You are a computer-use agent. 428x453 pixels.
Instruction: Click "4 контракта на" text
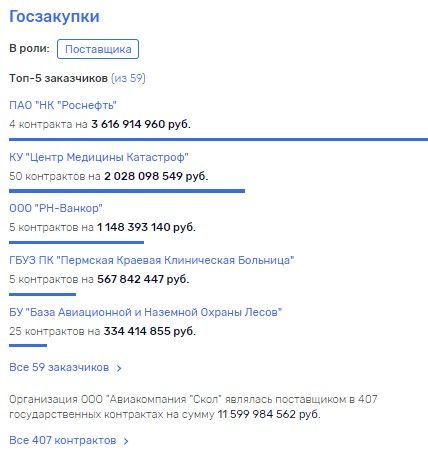[x=48, y=124]
